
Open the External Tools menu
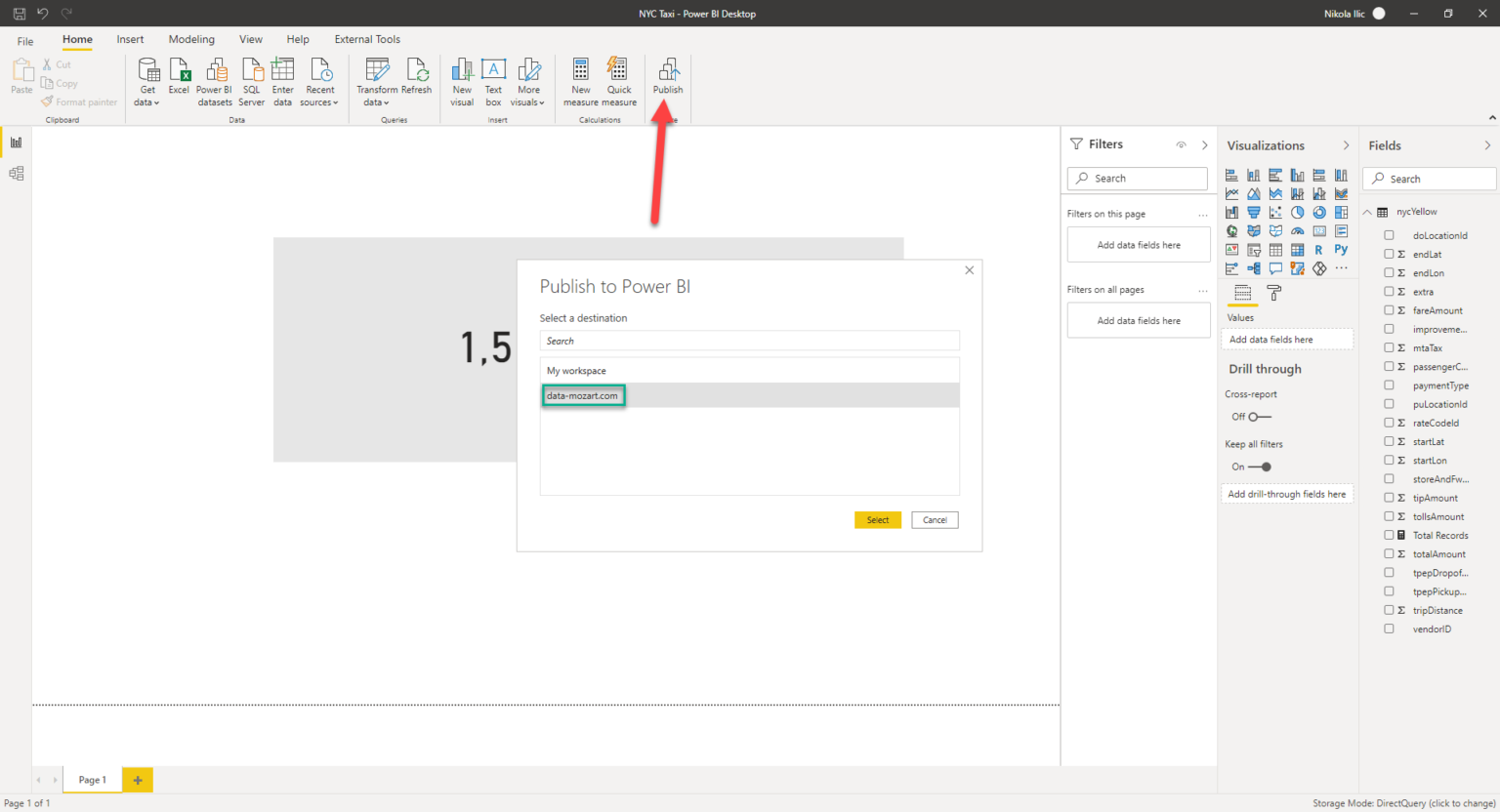coord(367,39)
